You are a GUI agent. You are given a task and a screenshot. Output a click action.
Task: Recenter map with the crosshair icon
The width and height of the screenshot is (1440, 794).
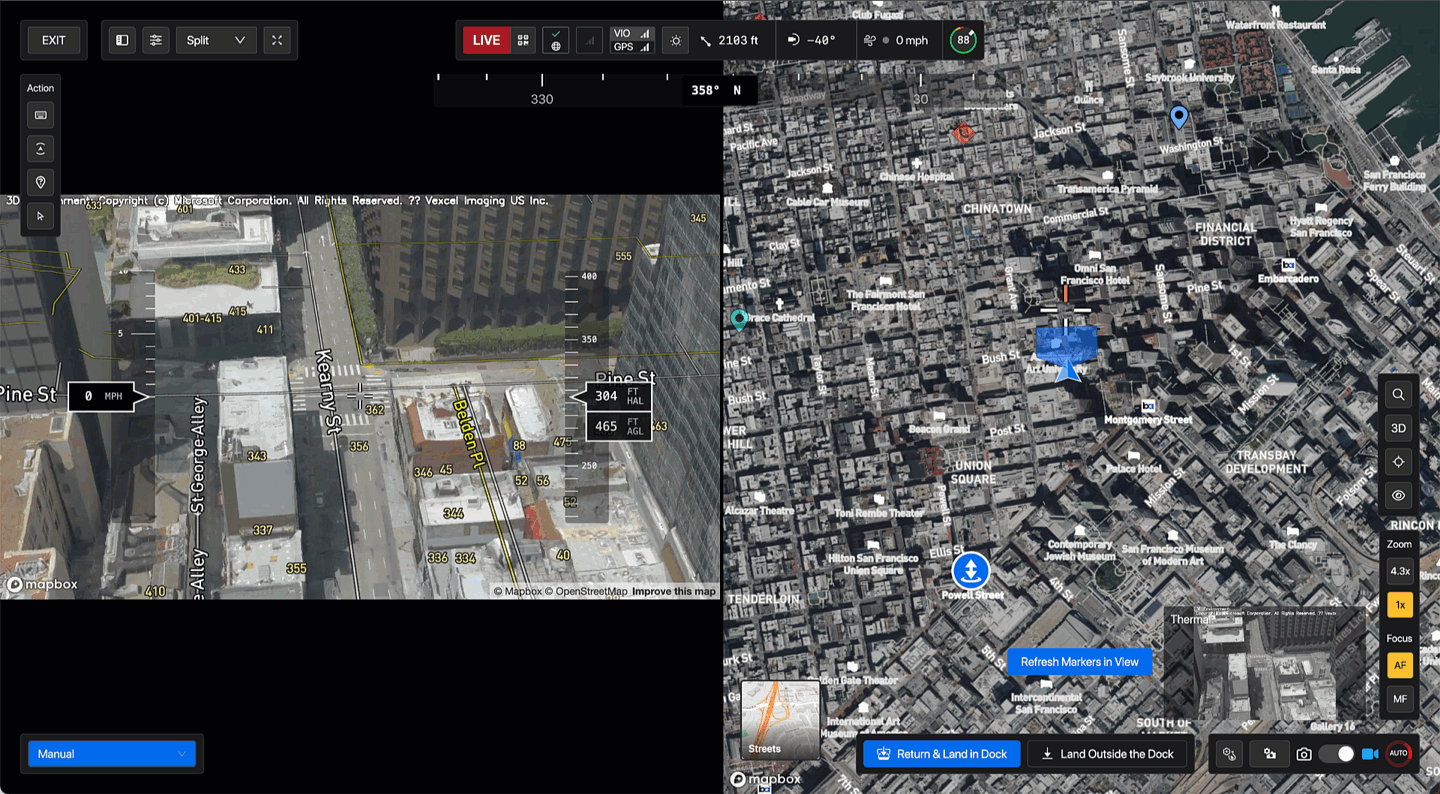(1398, 462)
